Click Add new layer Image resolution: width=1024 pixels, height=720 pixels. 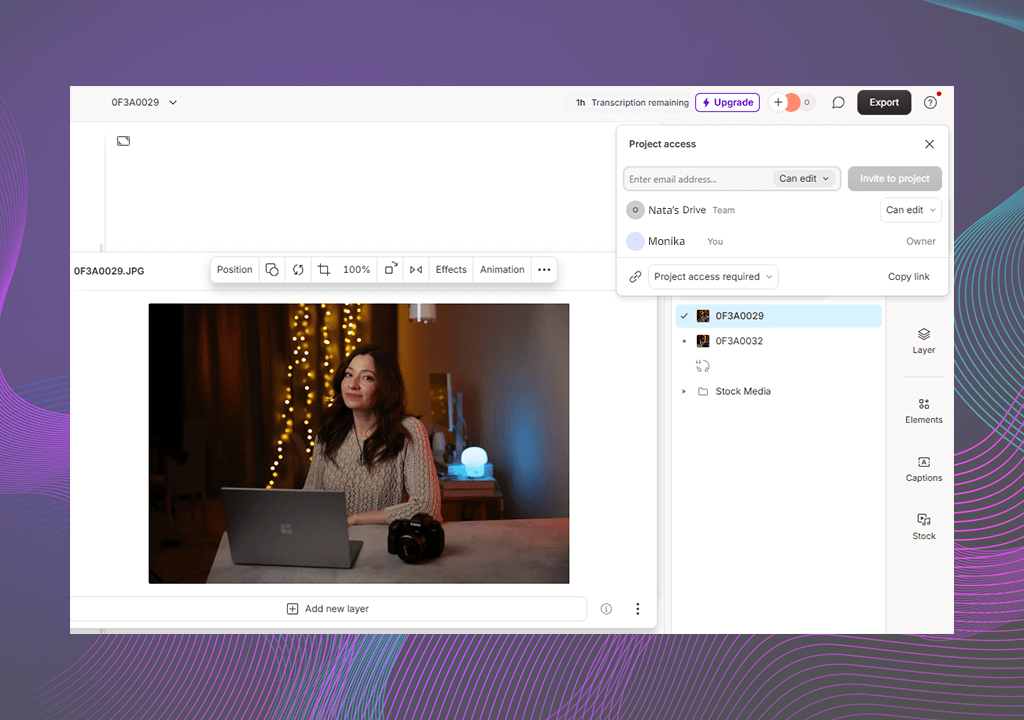point(328,609)
